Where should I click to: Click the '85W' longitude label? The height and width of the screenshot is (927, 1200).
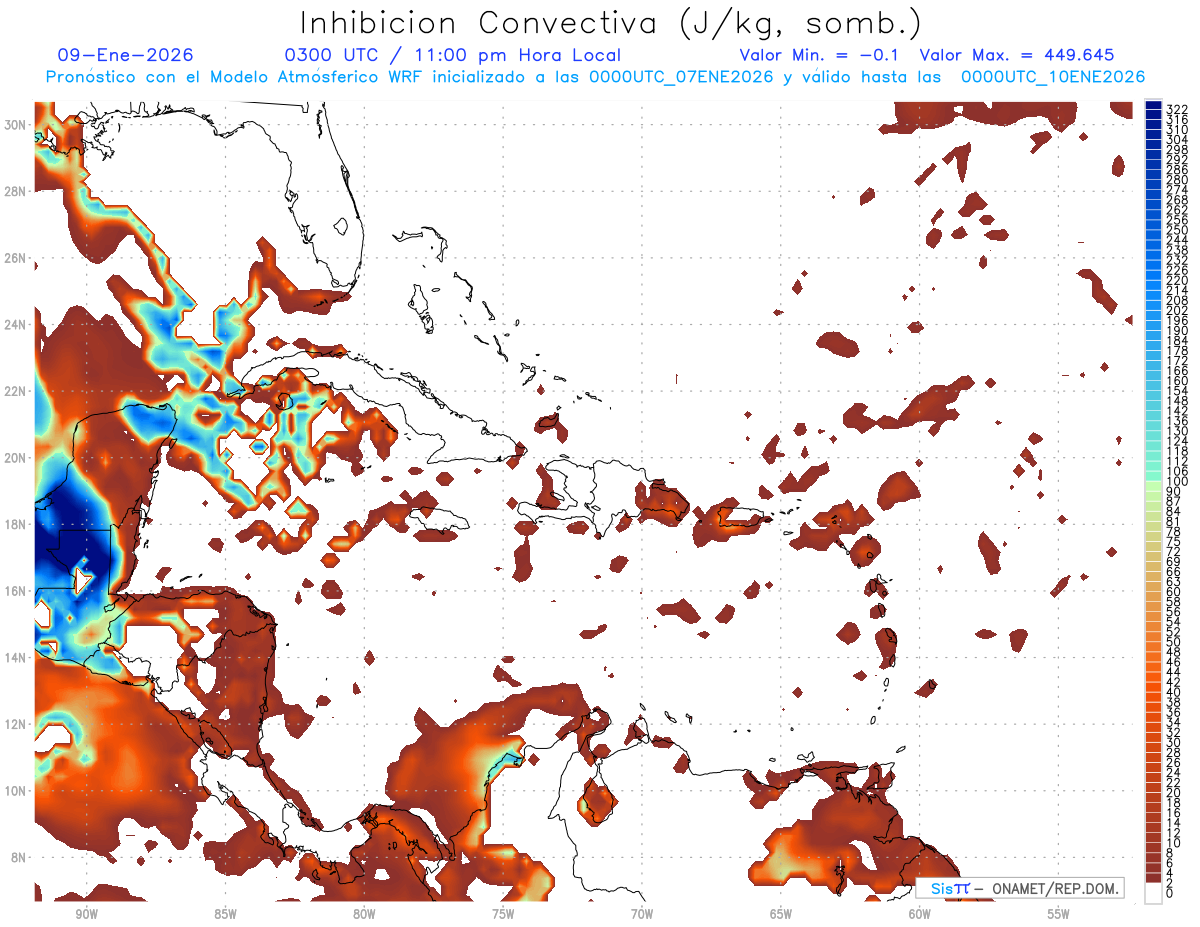[225, 914]
